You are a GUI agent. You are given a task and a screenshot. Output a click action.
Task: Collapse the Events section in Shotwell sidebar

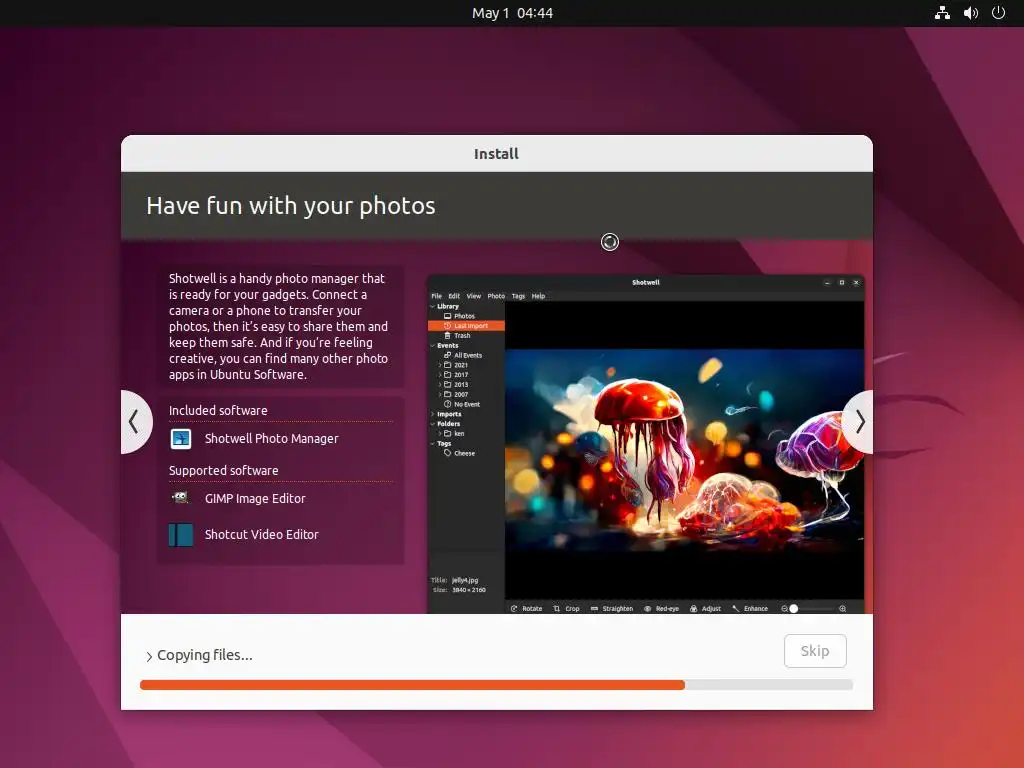click(432, 345)
